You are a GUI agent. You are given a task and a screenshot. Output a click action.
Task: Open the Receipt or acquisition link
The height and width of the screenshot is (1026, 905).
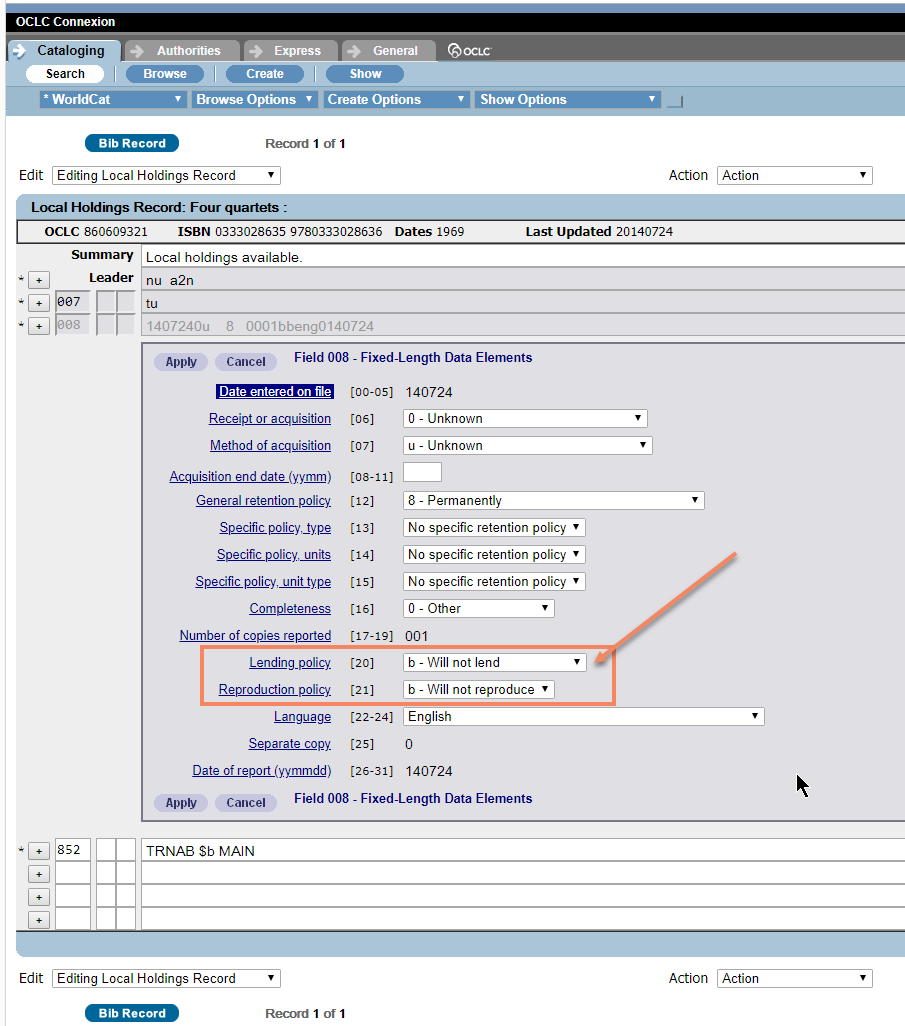point(270,419)
